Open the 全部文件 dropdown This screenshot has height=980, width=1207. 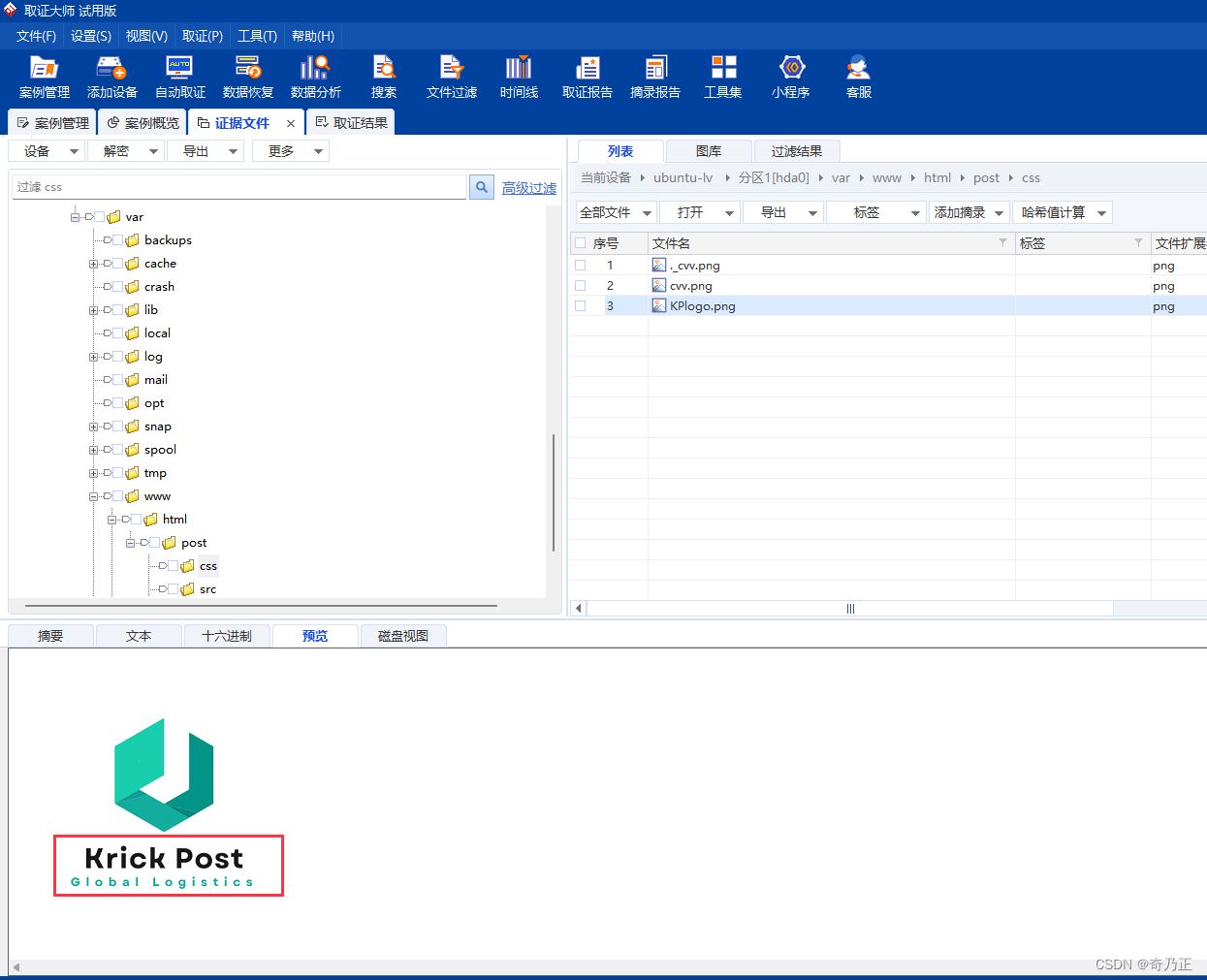pos(616,212)
